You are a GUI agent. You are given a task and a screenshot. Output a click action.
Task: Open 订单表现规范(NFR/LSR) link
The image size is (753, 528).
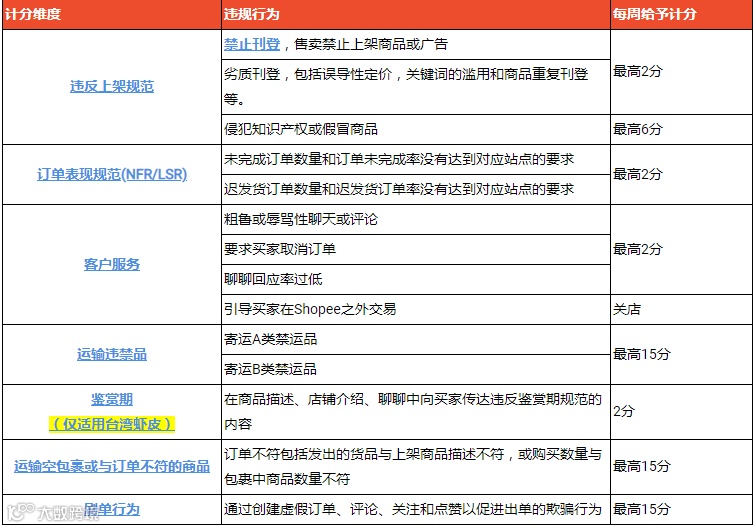112,174
